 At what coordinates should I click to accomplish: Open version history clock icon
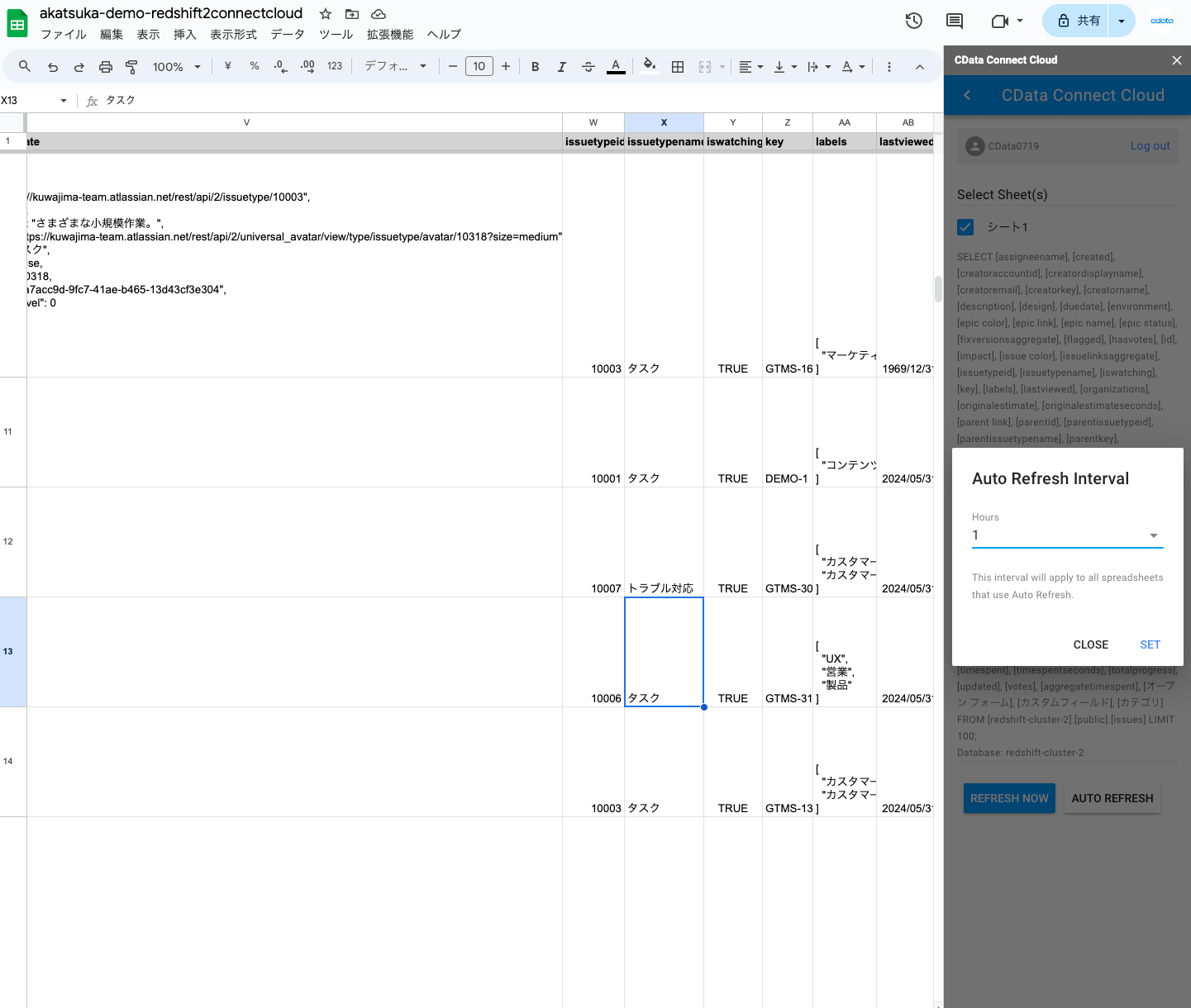[x=914, y=21]
